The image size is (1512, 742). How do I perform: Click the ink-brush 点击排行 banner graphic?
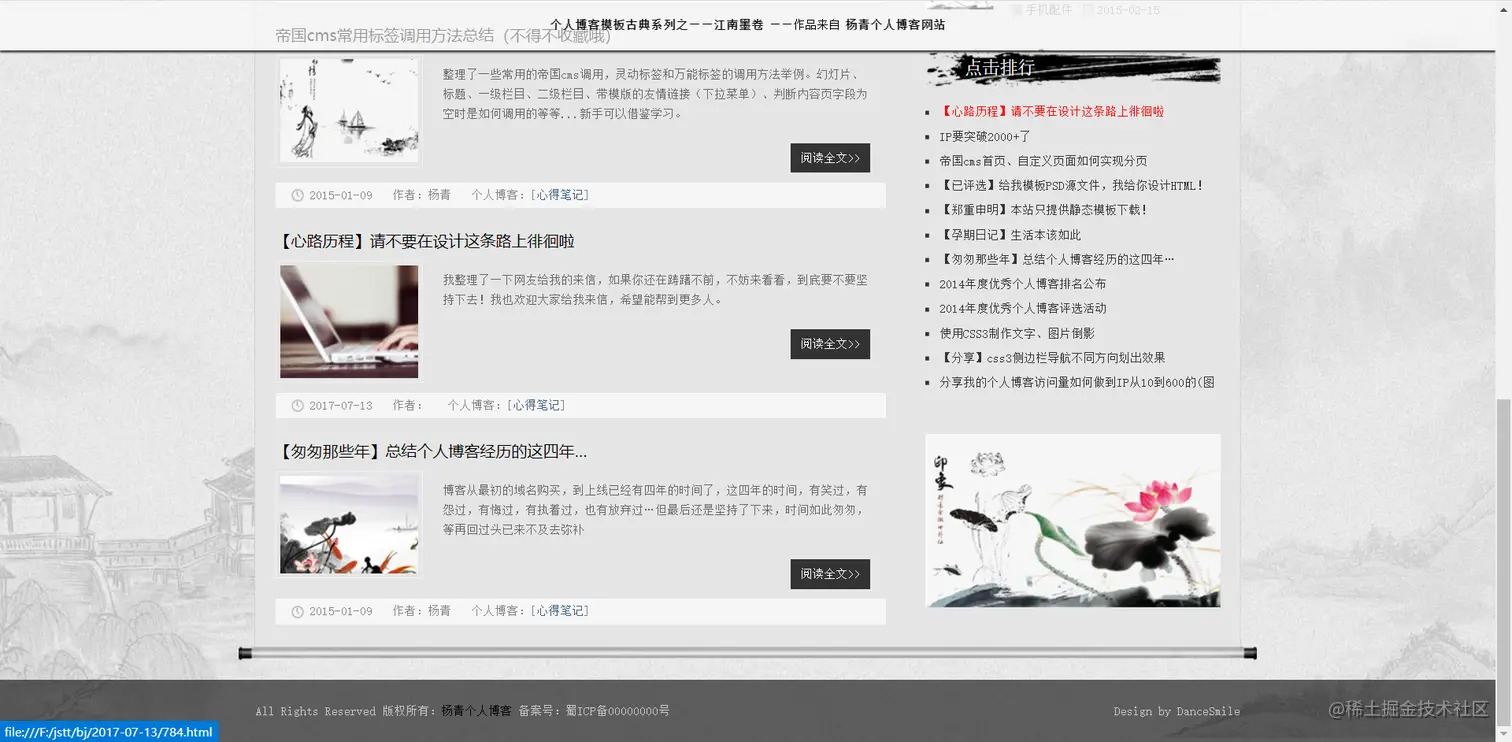1071,68
